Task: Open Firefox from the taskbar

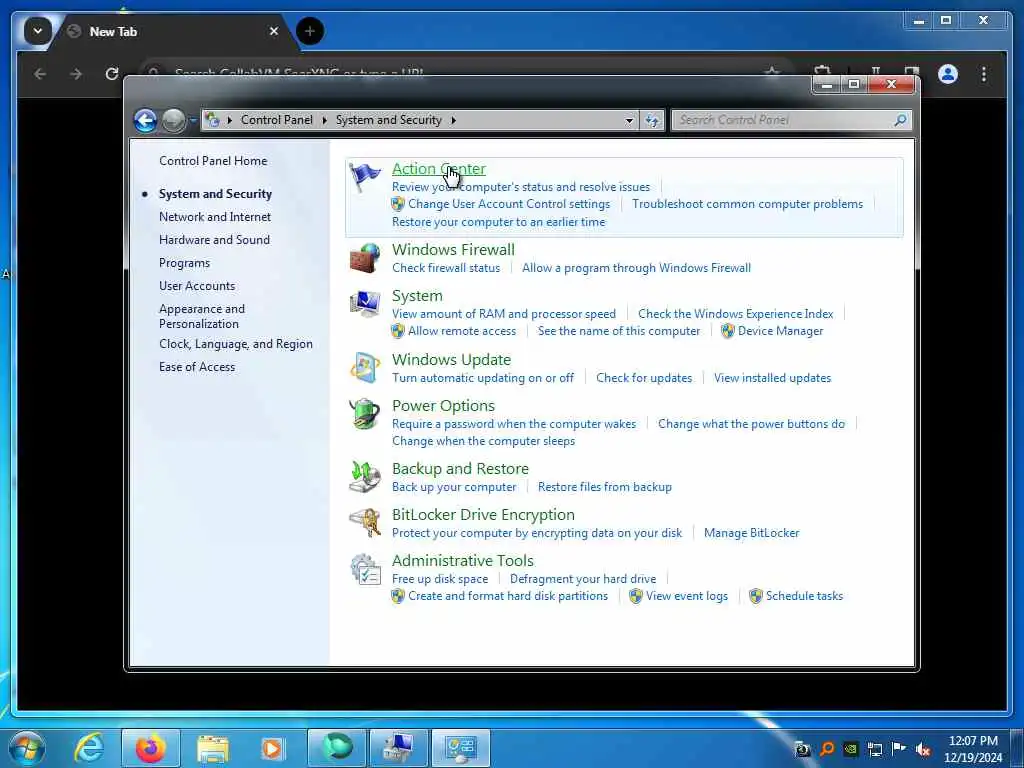Action: tap(151, 748)
